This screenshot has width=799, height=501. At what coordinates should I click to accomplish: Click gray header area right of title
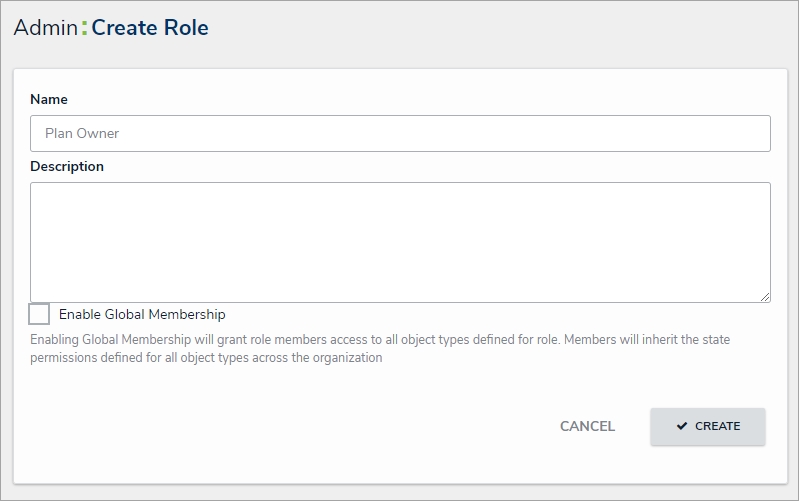500,28
